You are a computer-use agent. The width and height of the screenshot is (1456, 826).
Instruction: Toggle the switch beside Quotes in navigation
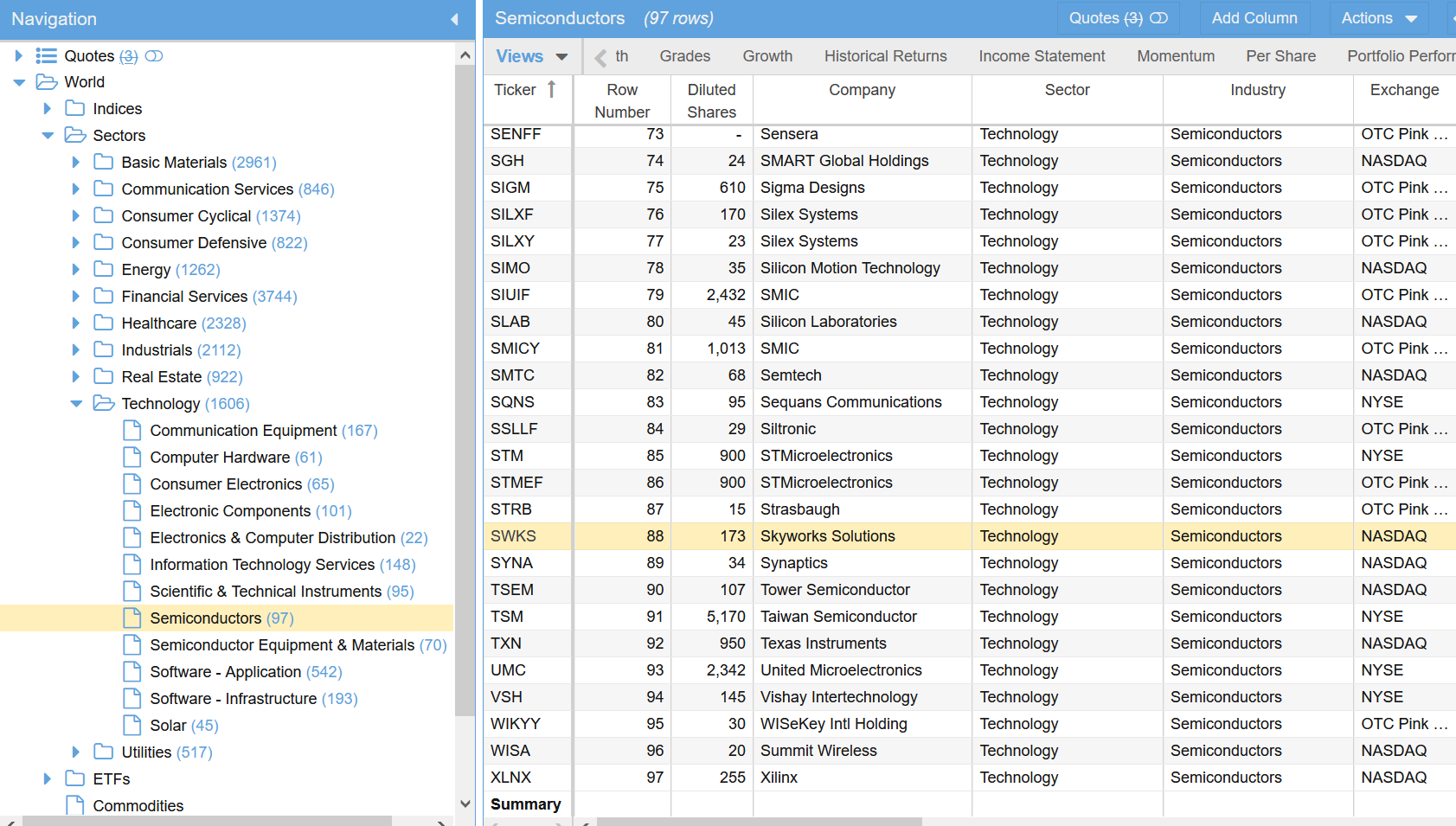(154, 56)
